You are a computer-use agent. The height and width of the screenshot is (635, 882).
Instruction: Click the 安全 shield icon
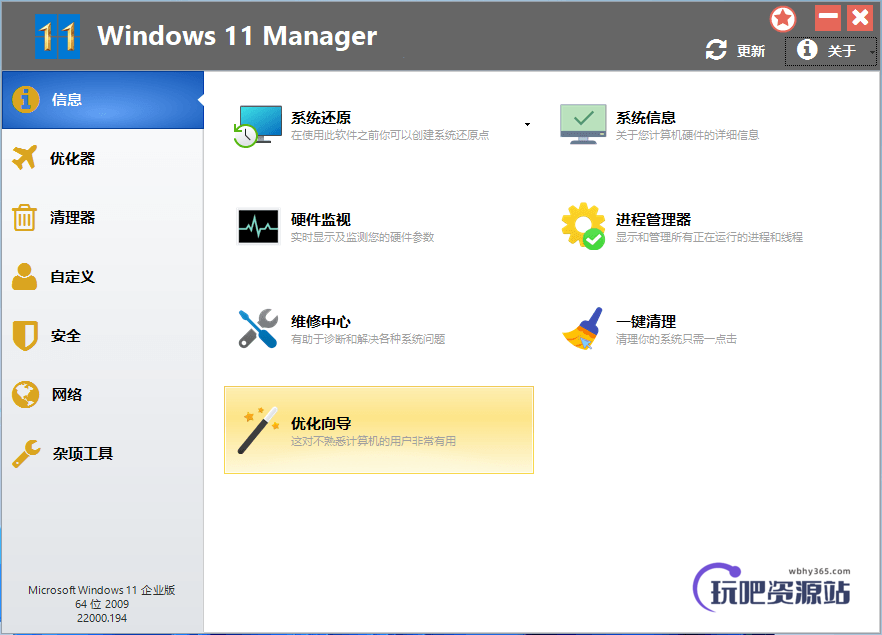tap(25, 336)
